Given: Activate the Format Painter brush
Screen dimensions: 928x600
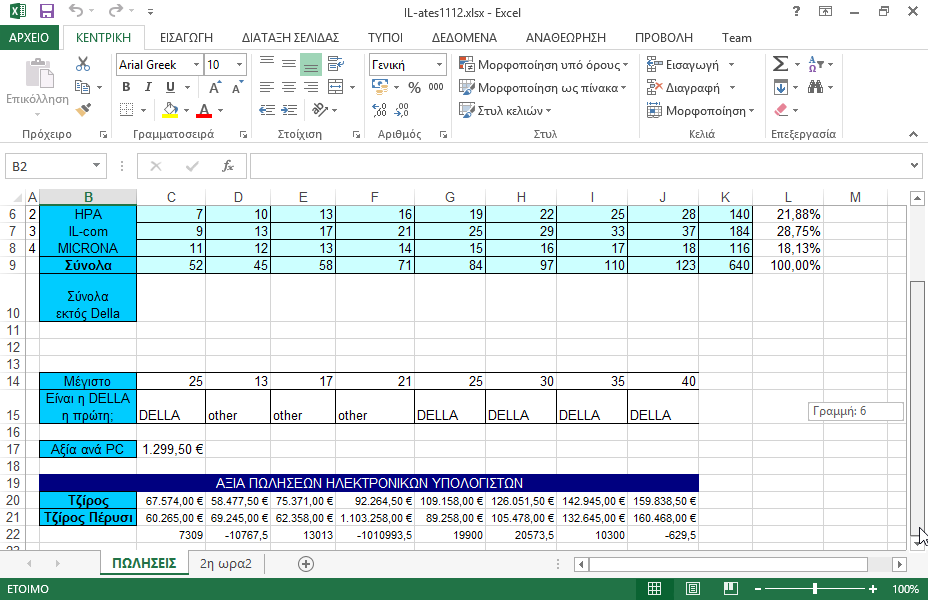Looking at the screenshot, I should [83, 109].
